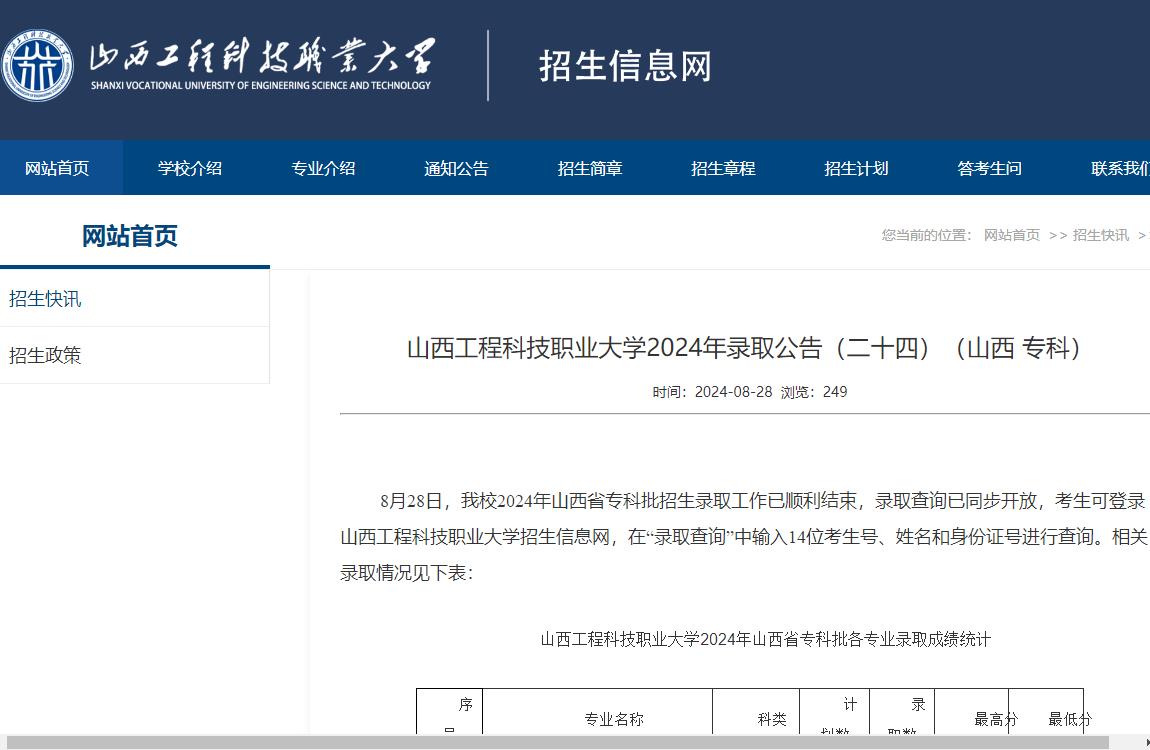Image resolution: width=1150 pixels, height=750 pixels.
Task: Select the 网站首页 tab in navigation bar
Action: tap(57, 168)
